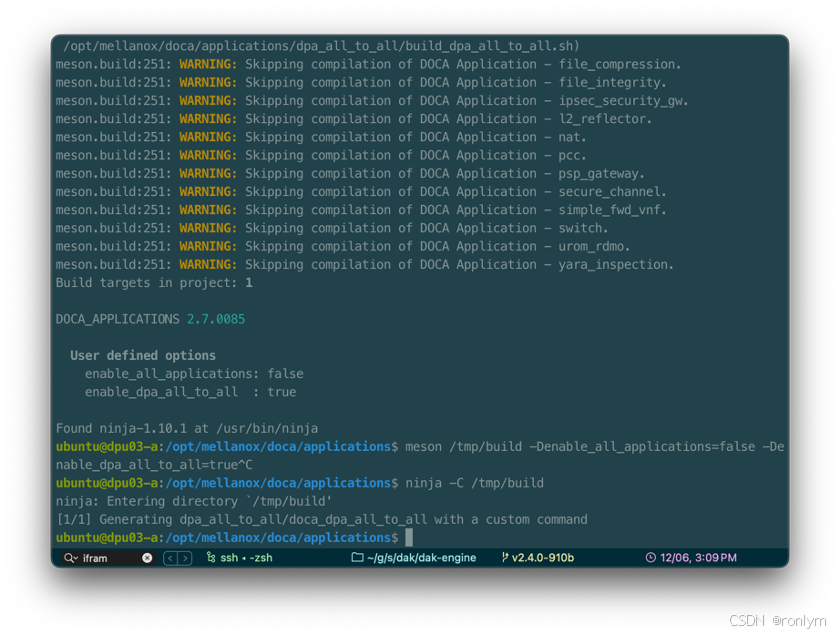Click the clock icon in status bar
840x636 pixels.
(650, 557)
